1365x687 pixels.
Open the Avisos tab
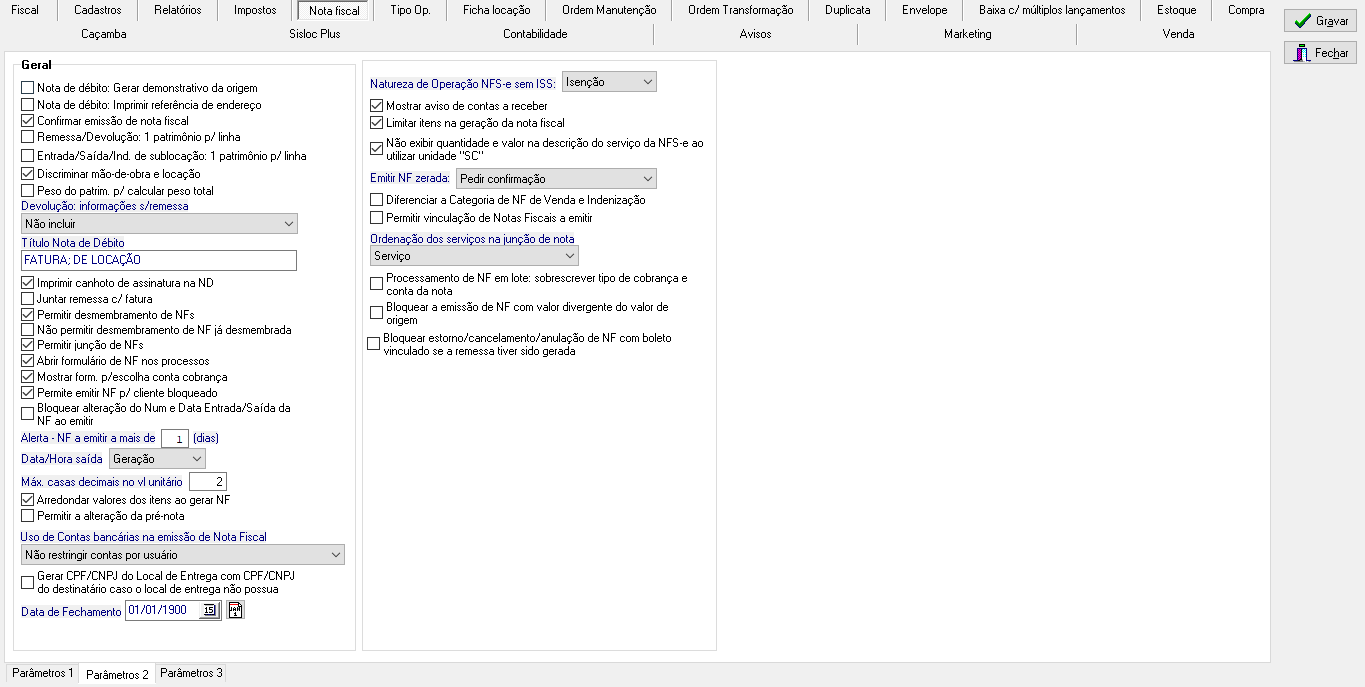click(756, 34)
